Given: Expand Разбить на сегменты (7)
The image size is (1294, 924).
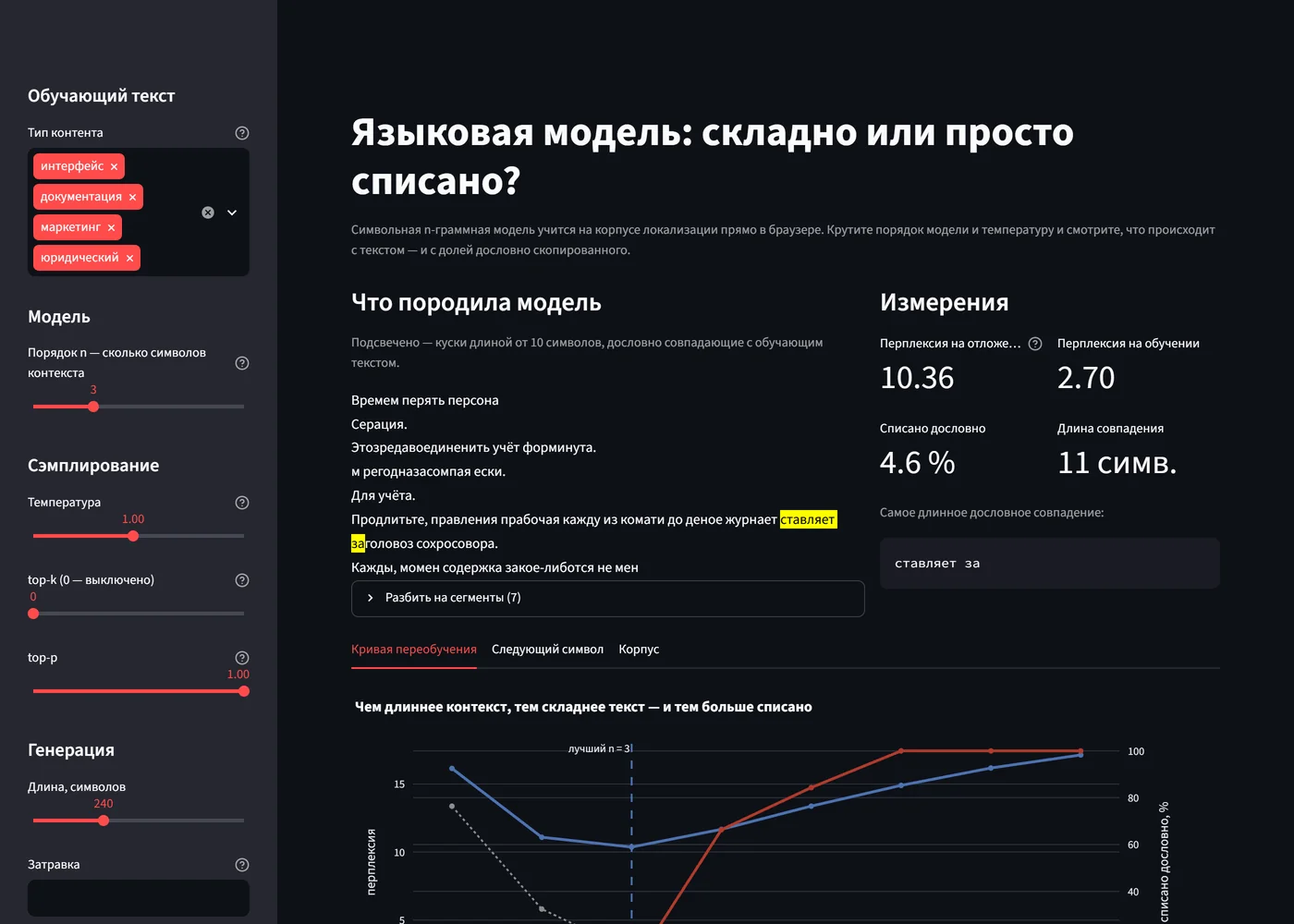Looking at the screenshot, I should point(608,598).
